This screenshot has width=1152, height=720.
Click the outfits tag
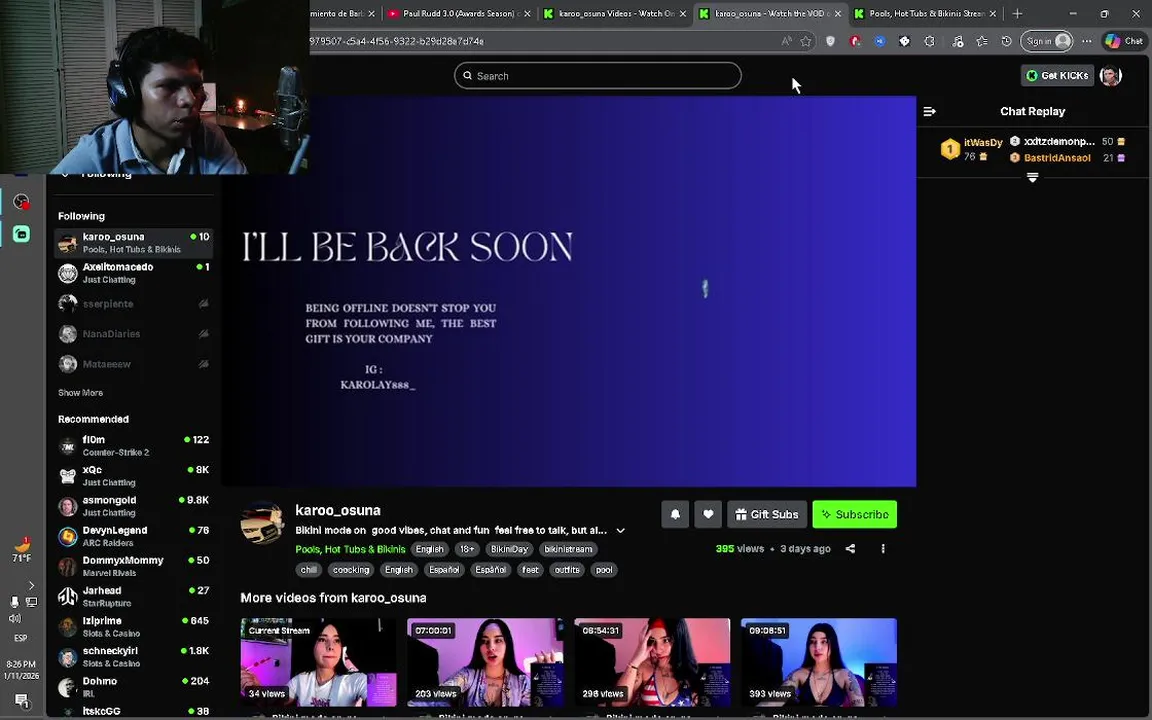(x=566, y=570)
